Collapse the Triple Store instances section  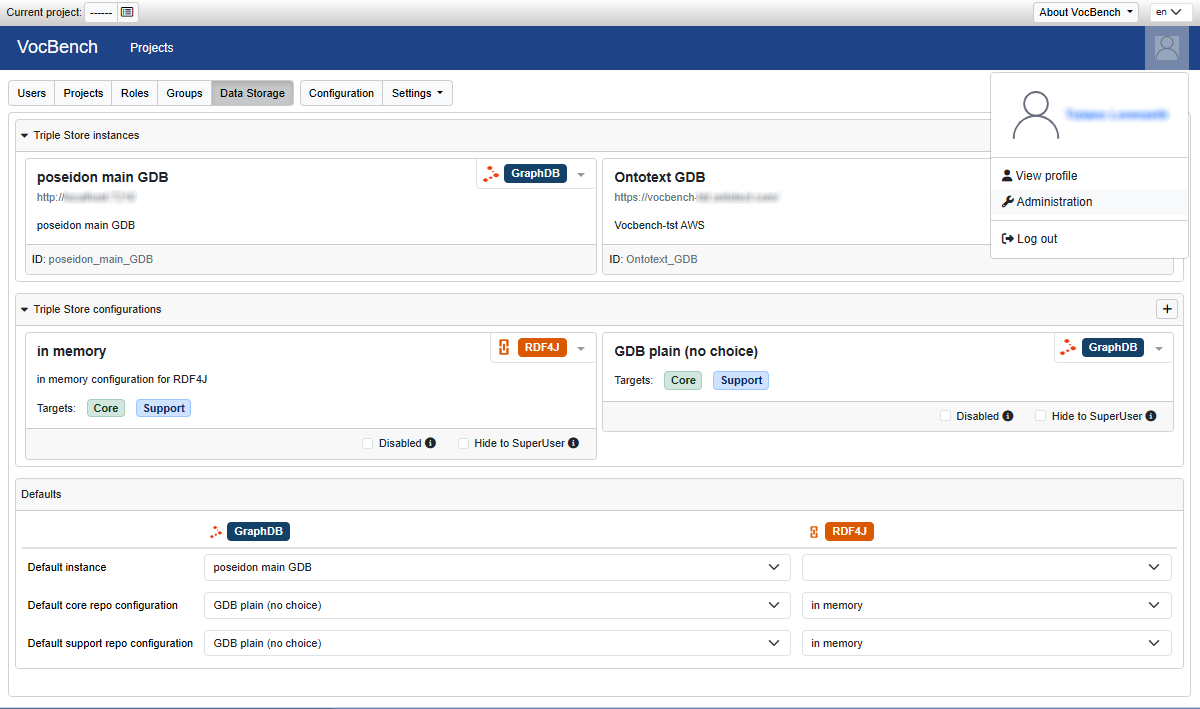[x=25, y=135]
